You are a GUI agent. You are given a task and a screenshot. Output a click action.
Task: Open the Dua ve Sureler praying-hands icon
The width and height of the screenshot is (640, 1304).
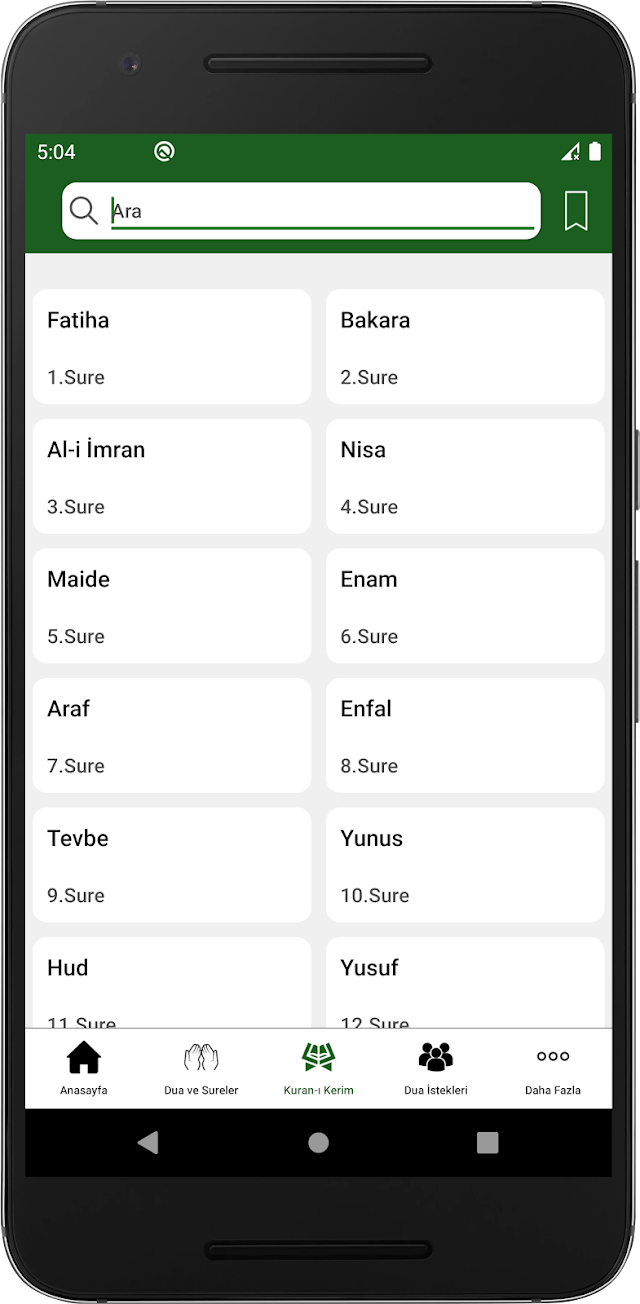click(201, 1057)
